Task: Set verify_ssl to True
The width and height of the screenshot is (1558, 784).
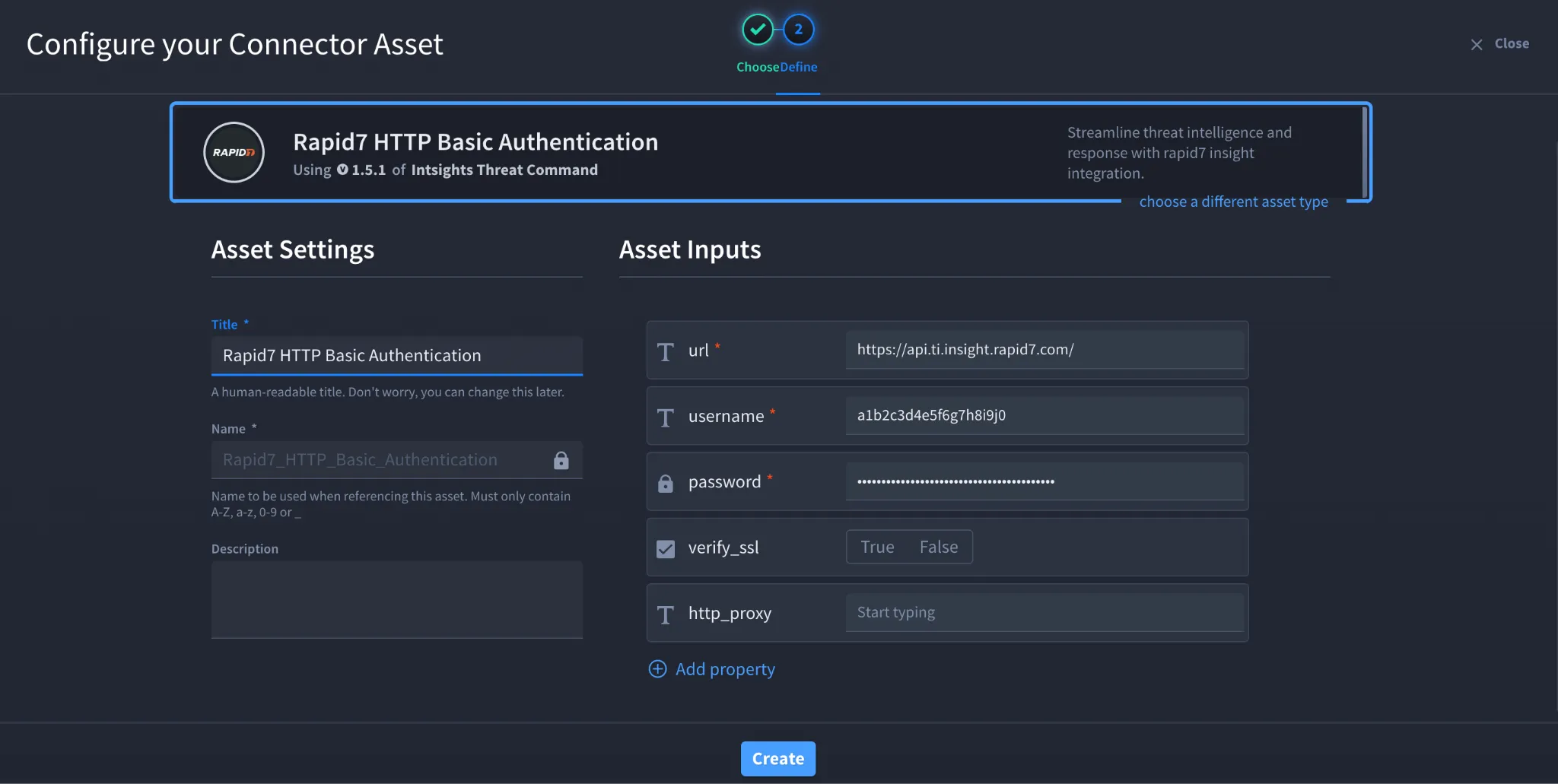Action: (x=877, y=547)
